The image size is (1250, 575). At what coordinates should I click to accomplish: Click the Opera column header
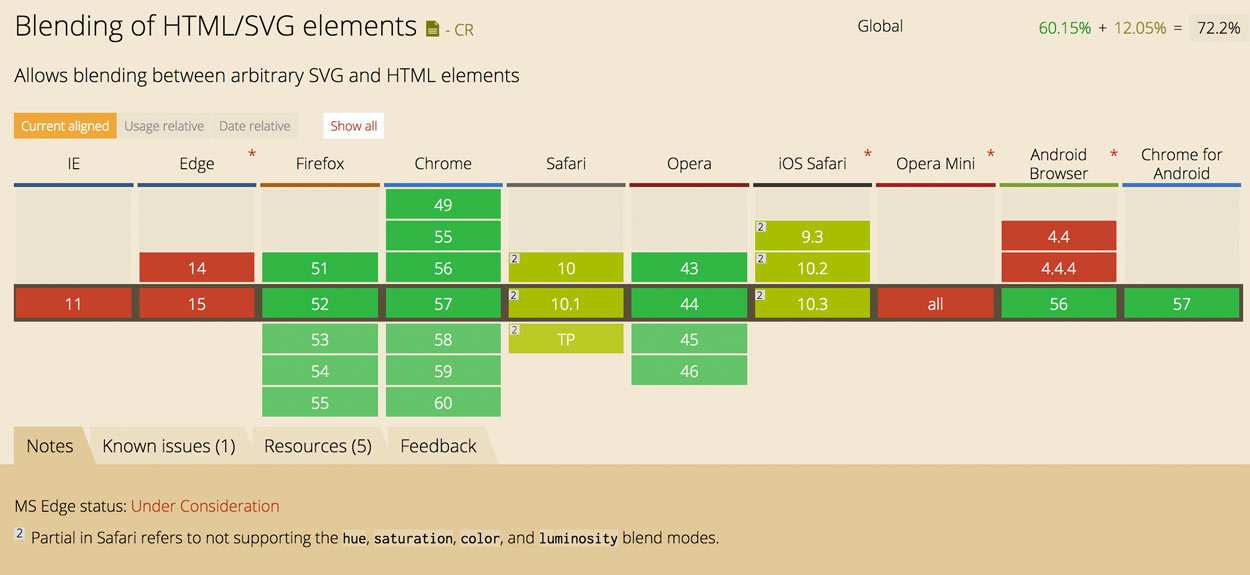click(689, 164)
